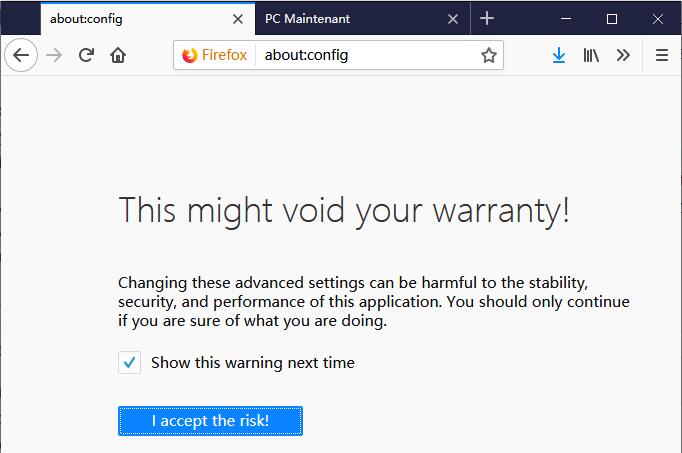The width and height of the screenshot is (682, 453).
Task: Click the I accept the risk! button
Action: [x=210, y=421]
